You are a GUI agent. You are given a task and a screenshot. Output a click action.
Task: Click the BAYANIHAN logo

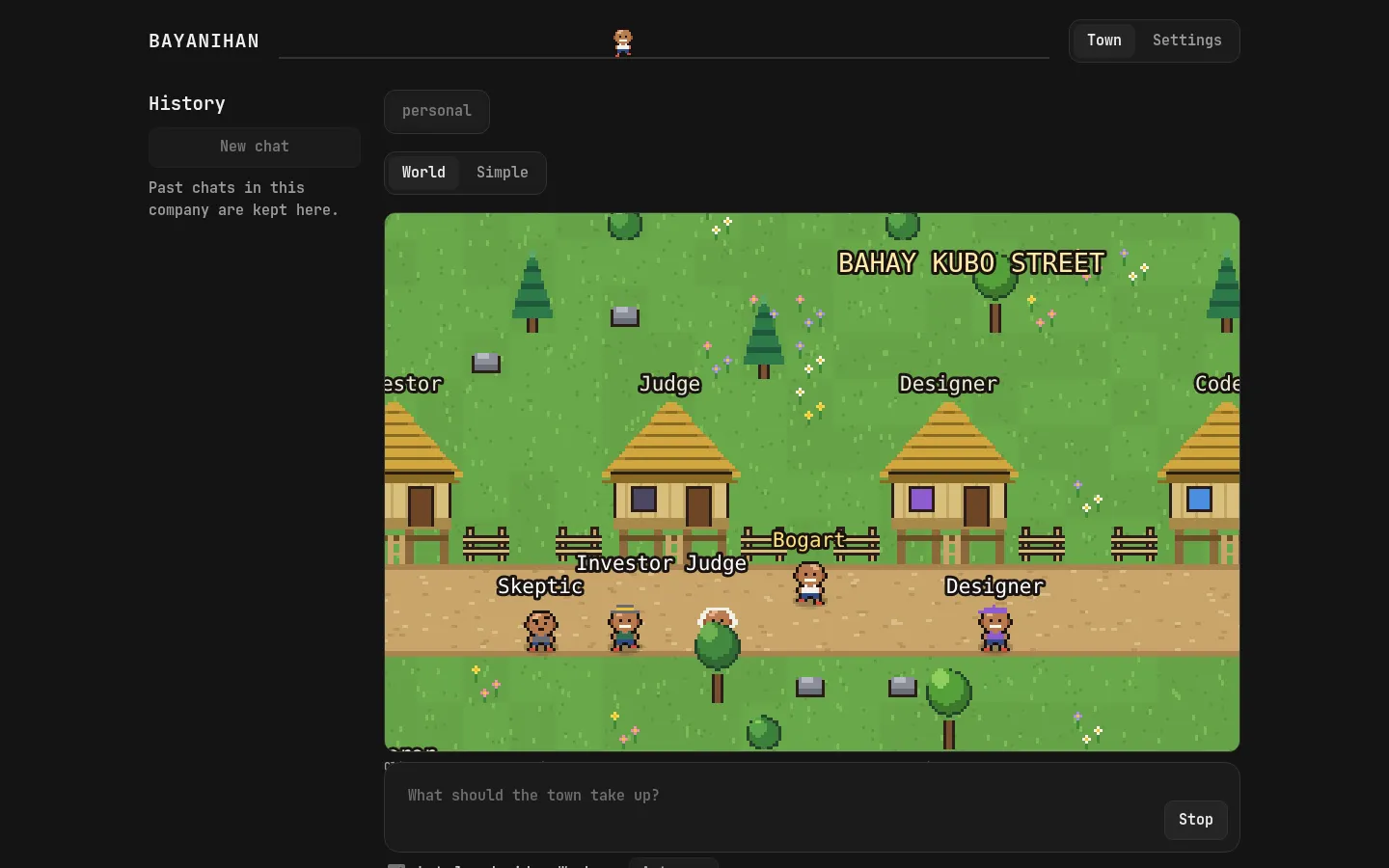tap(204, 41)
